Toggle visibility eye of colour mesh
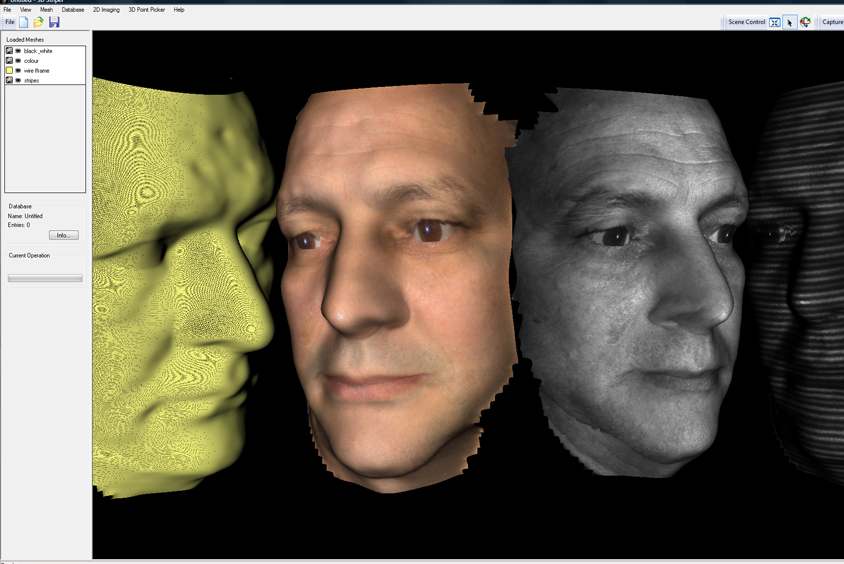 [x=18, y=61]
